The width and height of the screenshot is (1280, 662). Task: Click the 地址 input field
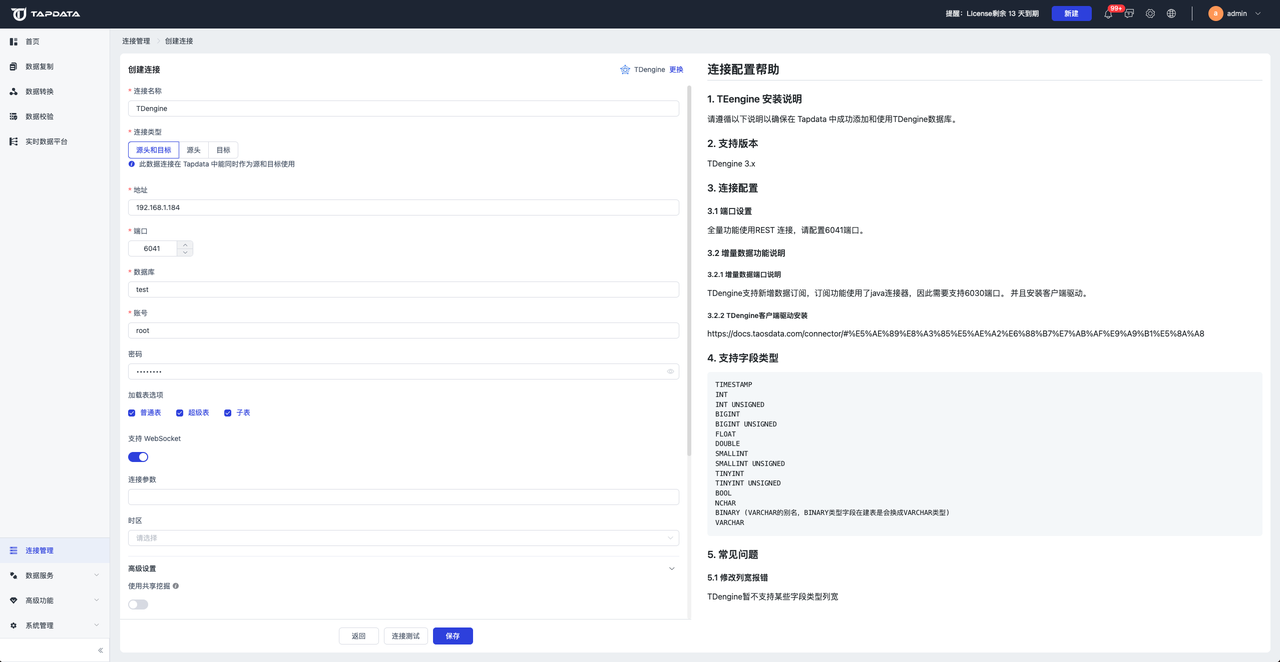403,207
